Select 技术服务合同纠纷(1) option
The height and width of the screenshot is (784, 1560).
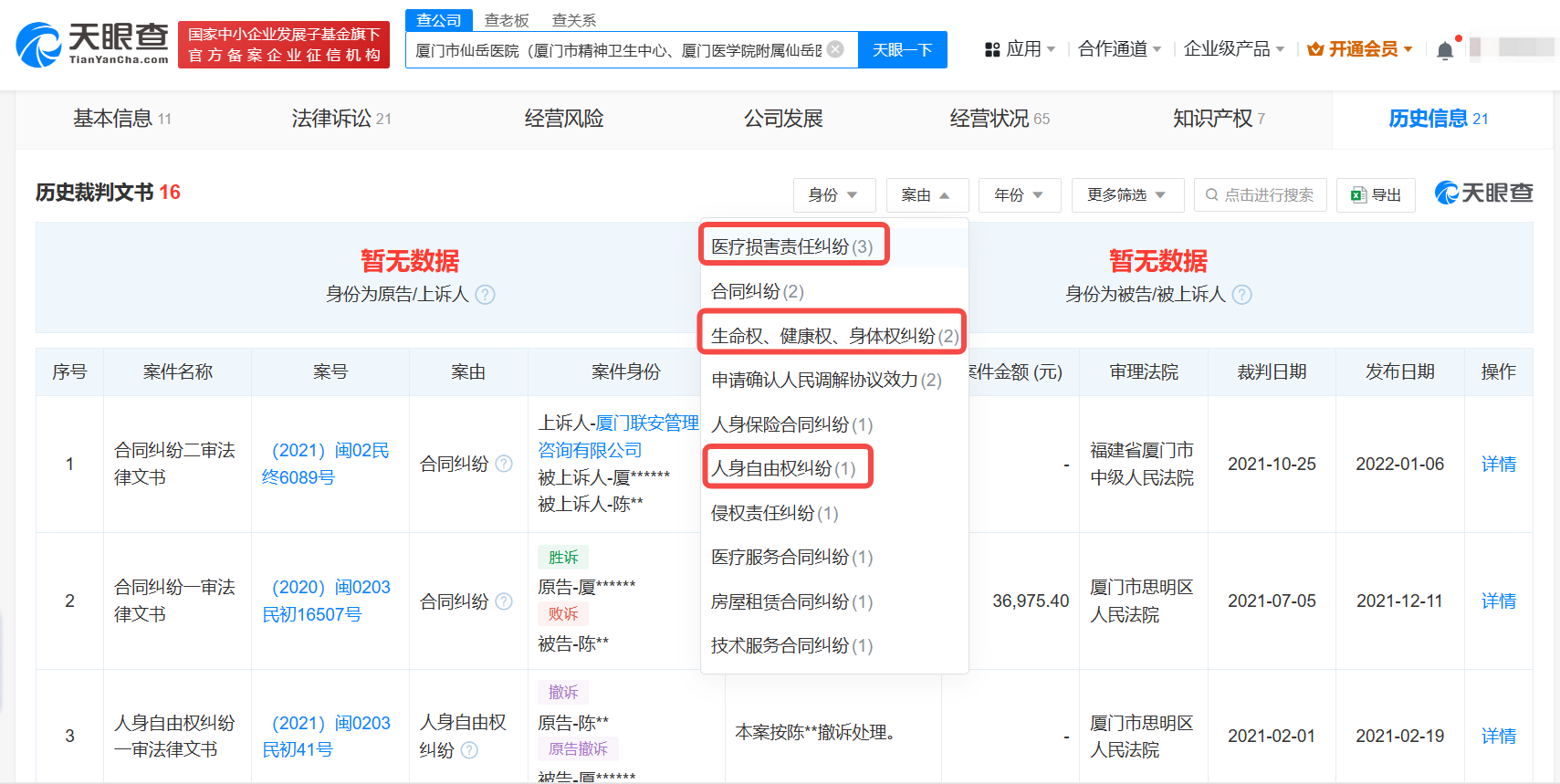tap(792, 645)
